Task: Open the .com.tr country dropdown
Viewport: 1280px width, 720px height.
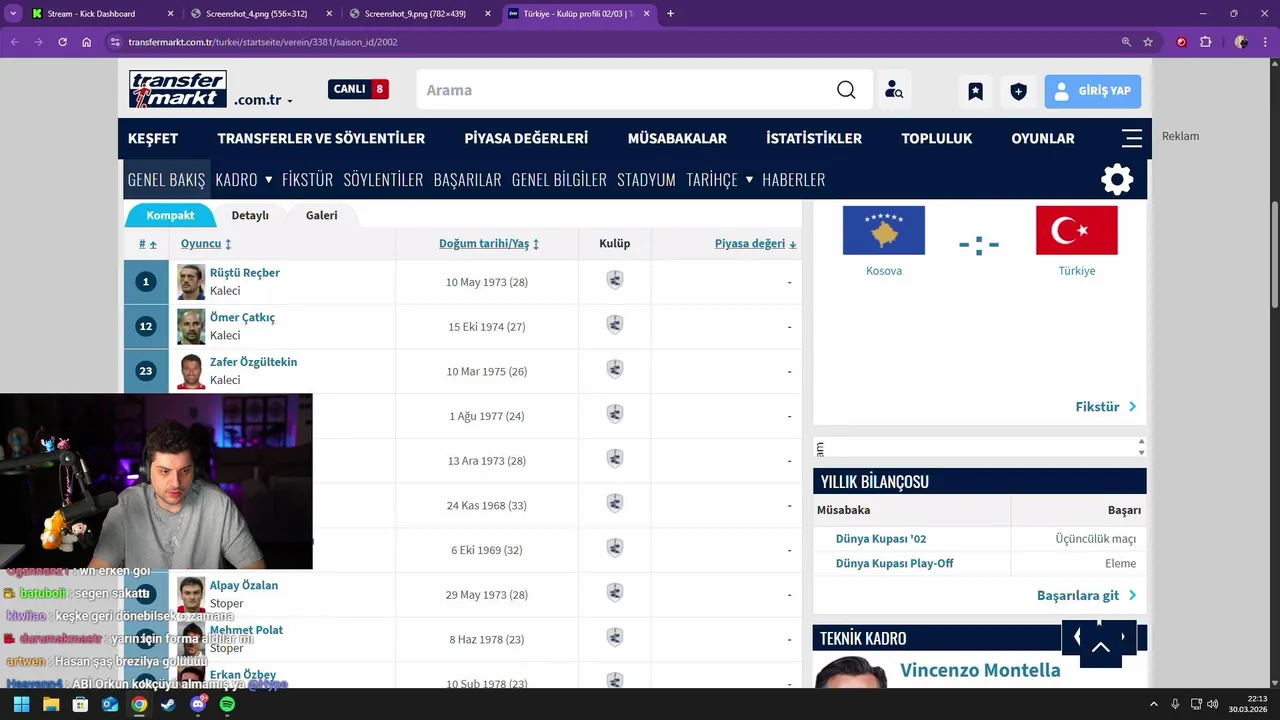Action: point(263,100)
